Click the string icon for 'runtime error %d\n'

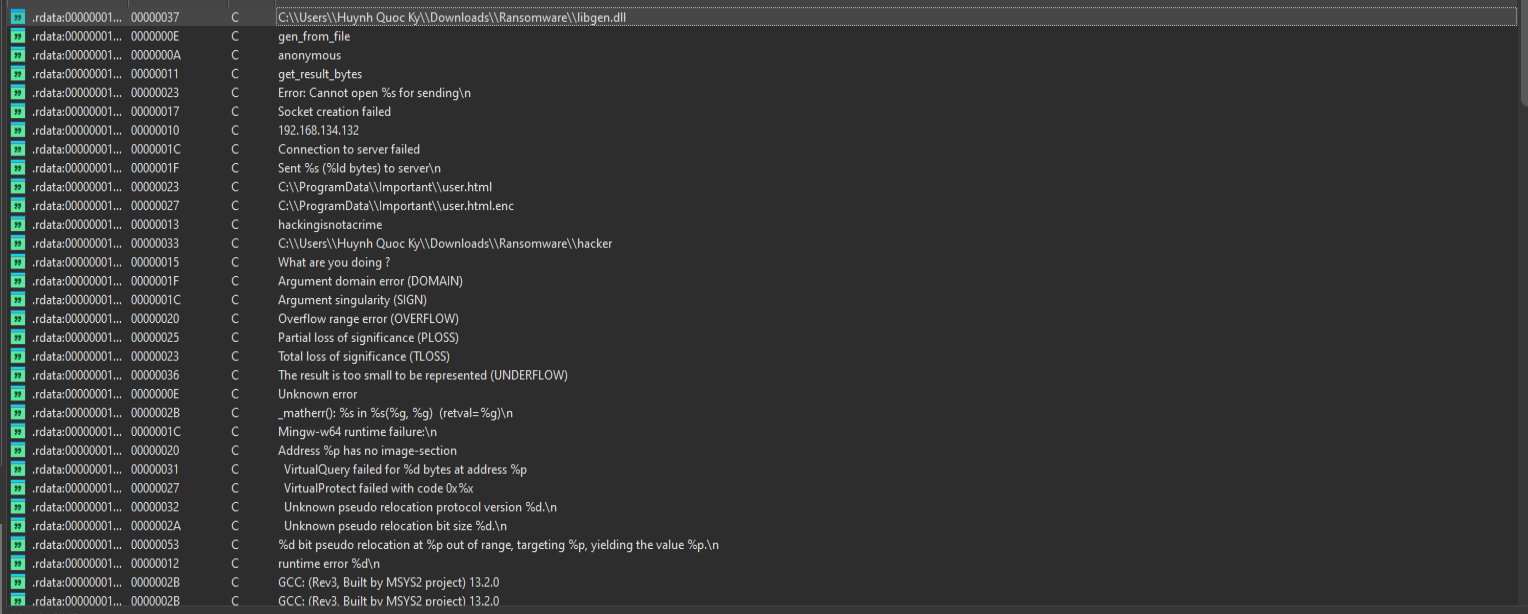coord(17,563)
